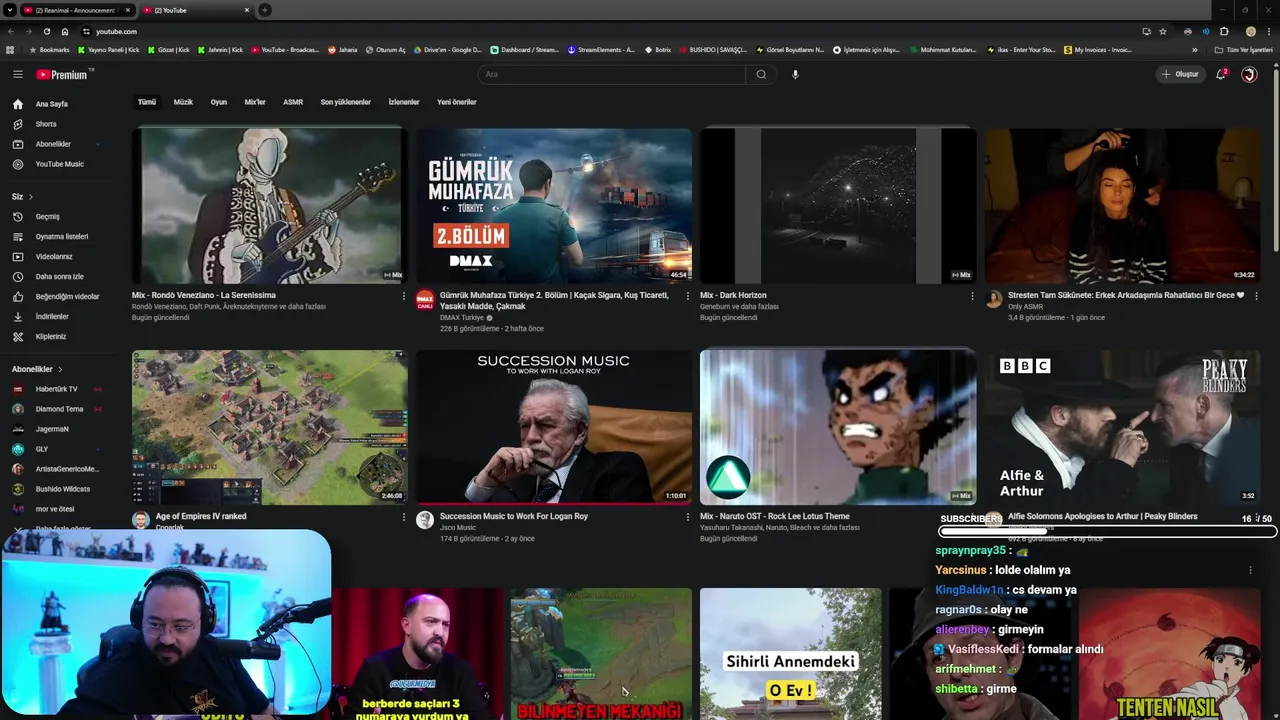Image resolution: width=1280 pixels, height=720 pixels.
Task: Open options menu for Age of Empires video
Action: click(x=404, y=518)
